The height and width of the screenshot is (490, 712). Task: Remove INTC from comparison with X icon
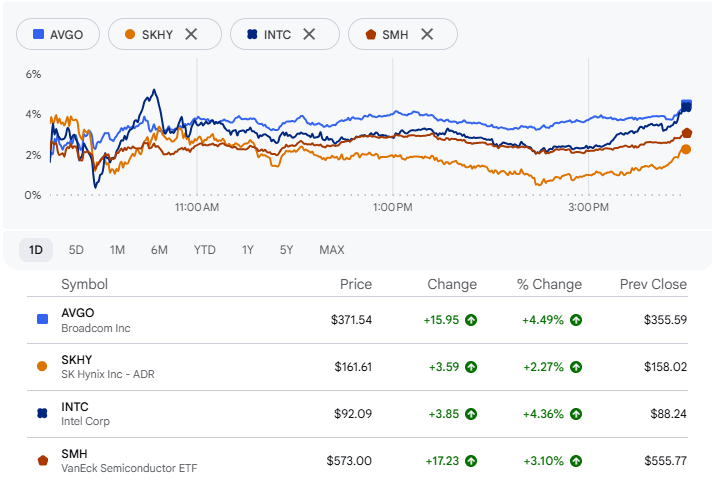pyautogui.click(x=309, y=34)
